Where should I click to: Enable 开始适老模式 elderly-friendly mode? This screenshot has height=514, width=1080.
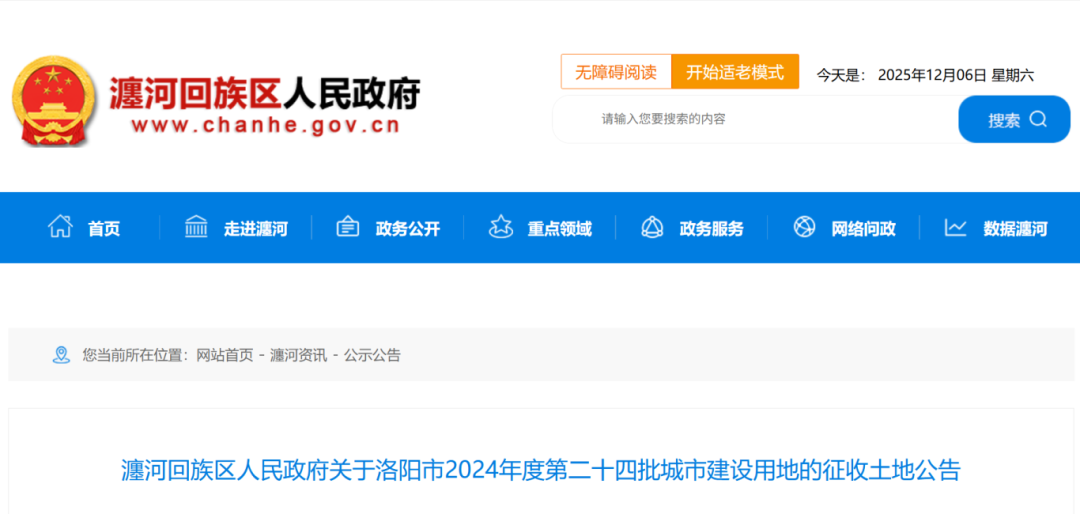[735, 72]
